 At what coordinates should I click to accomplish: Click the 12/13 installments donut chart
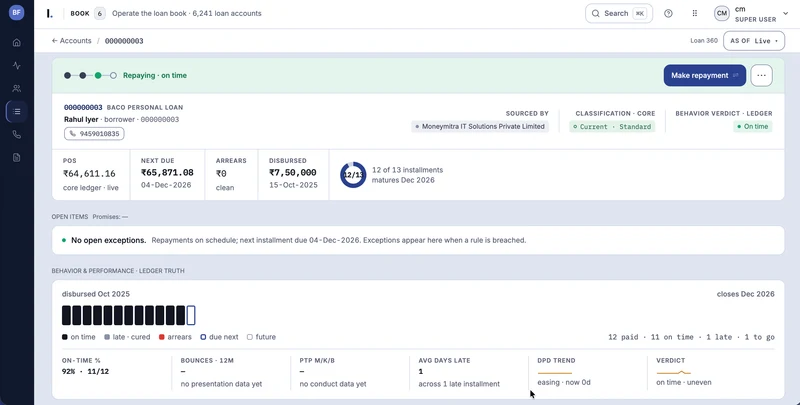[x=353, y=175]
